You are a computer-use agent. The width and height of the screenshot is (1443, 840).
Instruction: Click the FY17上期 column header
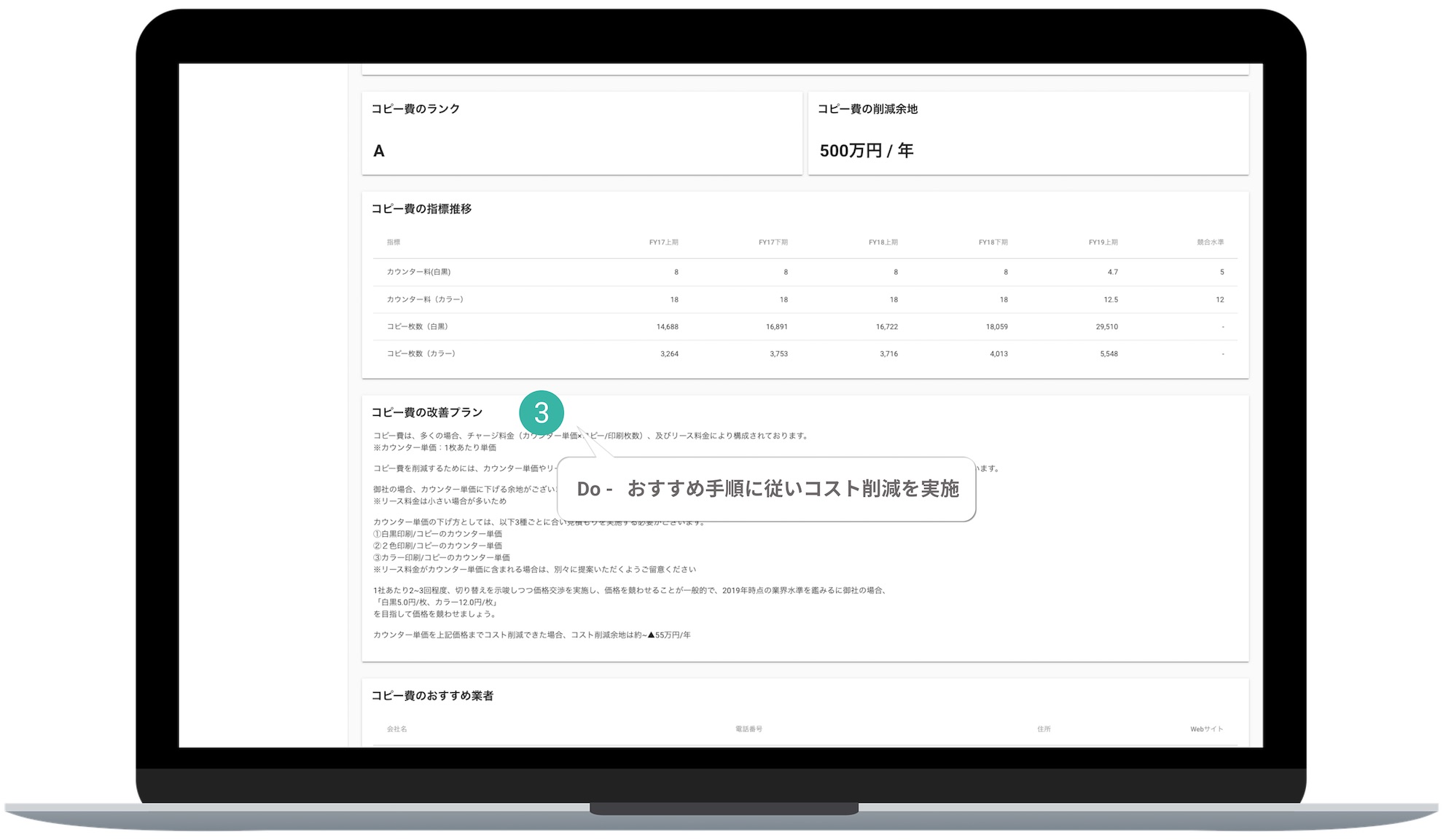click(663, 243)
